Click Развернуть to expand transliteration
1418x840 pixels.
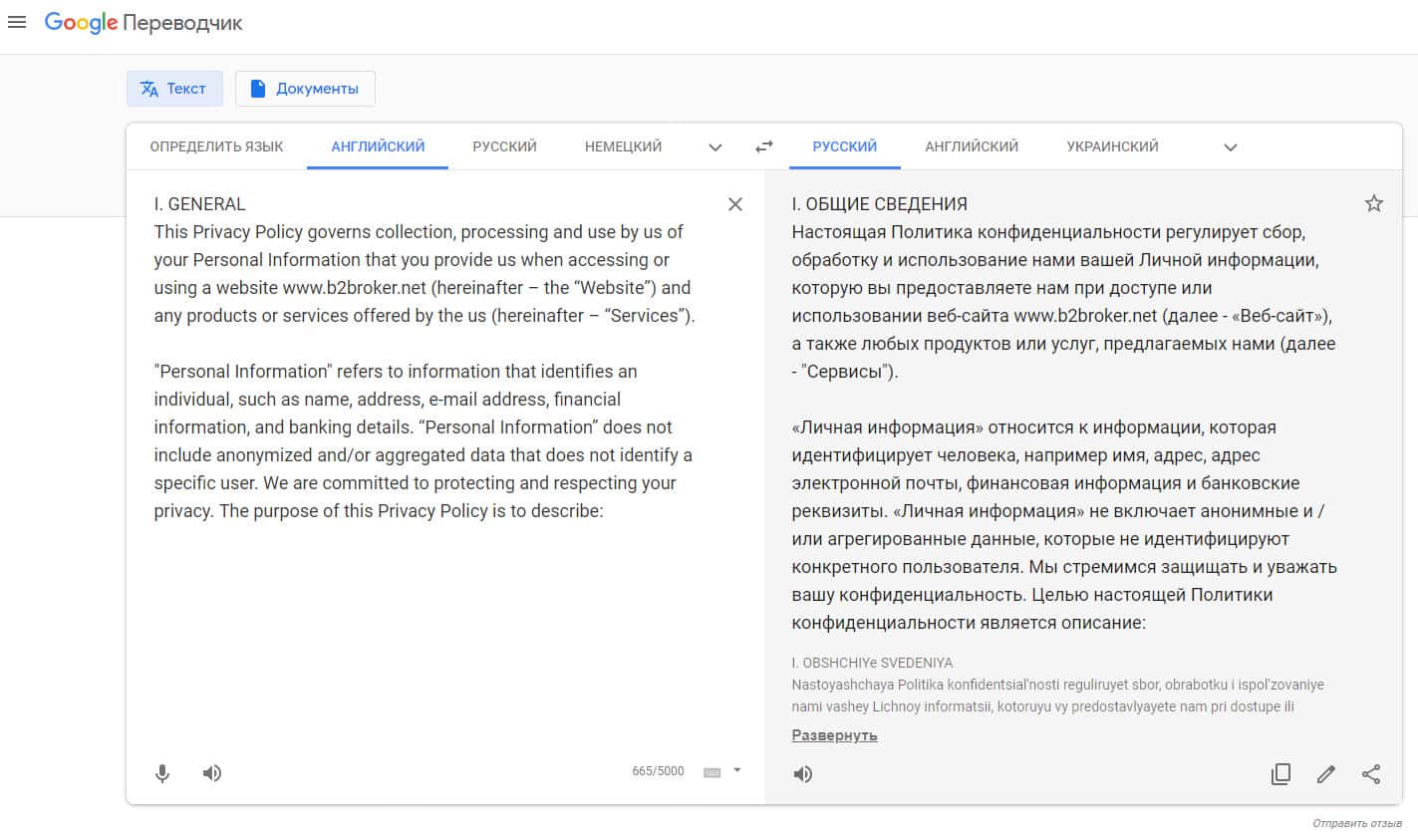click(x=834, y=735)
